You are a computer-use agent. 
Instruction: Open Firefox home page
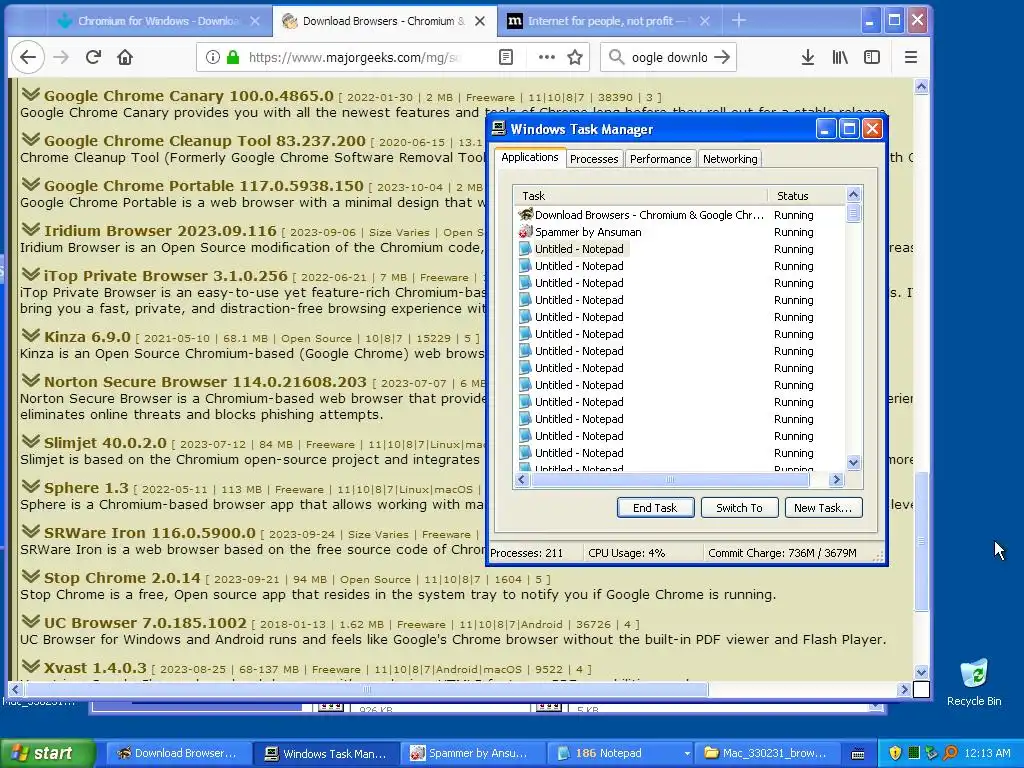125,57
